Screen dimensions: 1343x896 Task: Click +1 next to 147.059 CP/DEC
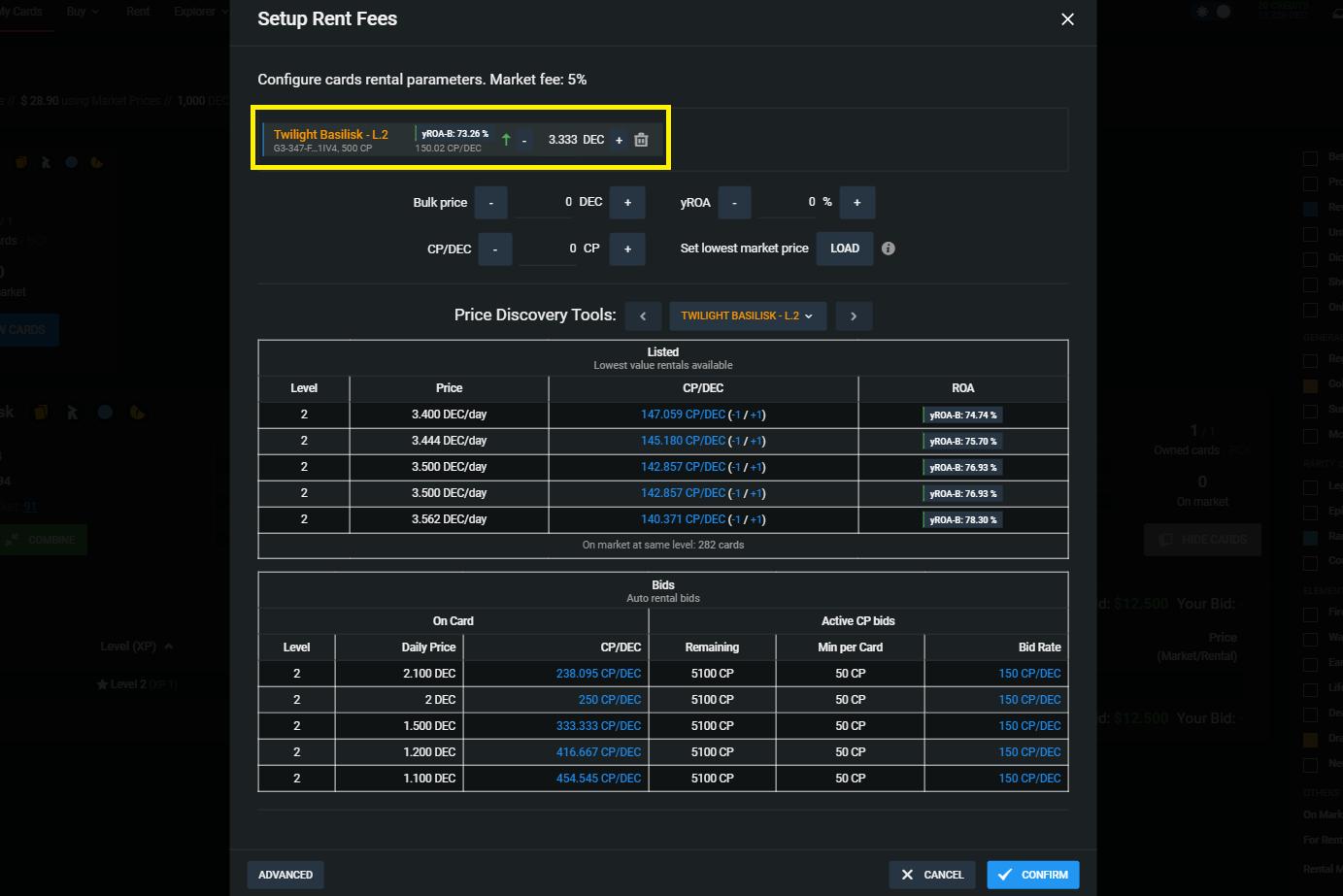[756, 415]
